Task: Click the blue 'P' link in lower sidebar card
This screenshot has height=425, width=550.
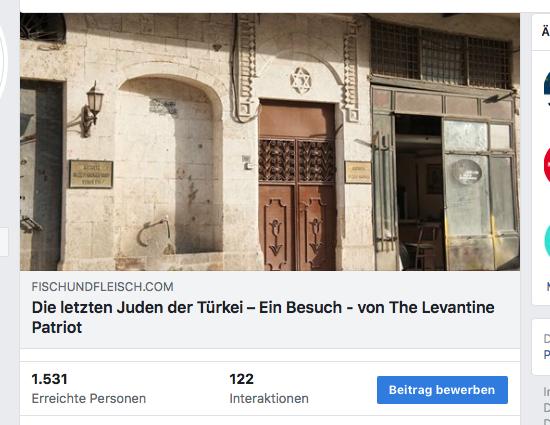Action: (547, 355)
